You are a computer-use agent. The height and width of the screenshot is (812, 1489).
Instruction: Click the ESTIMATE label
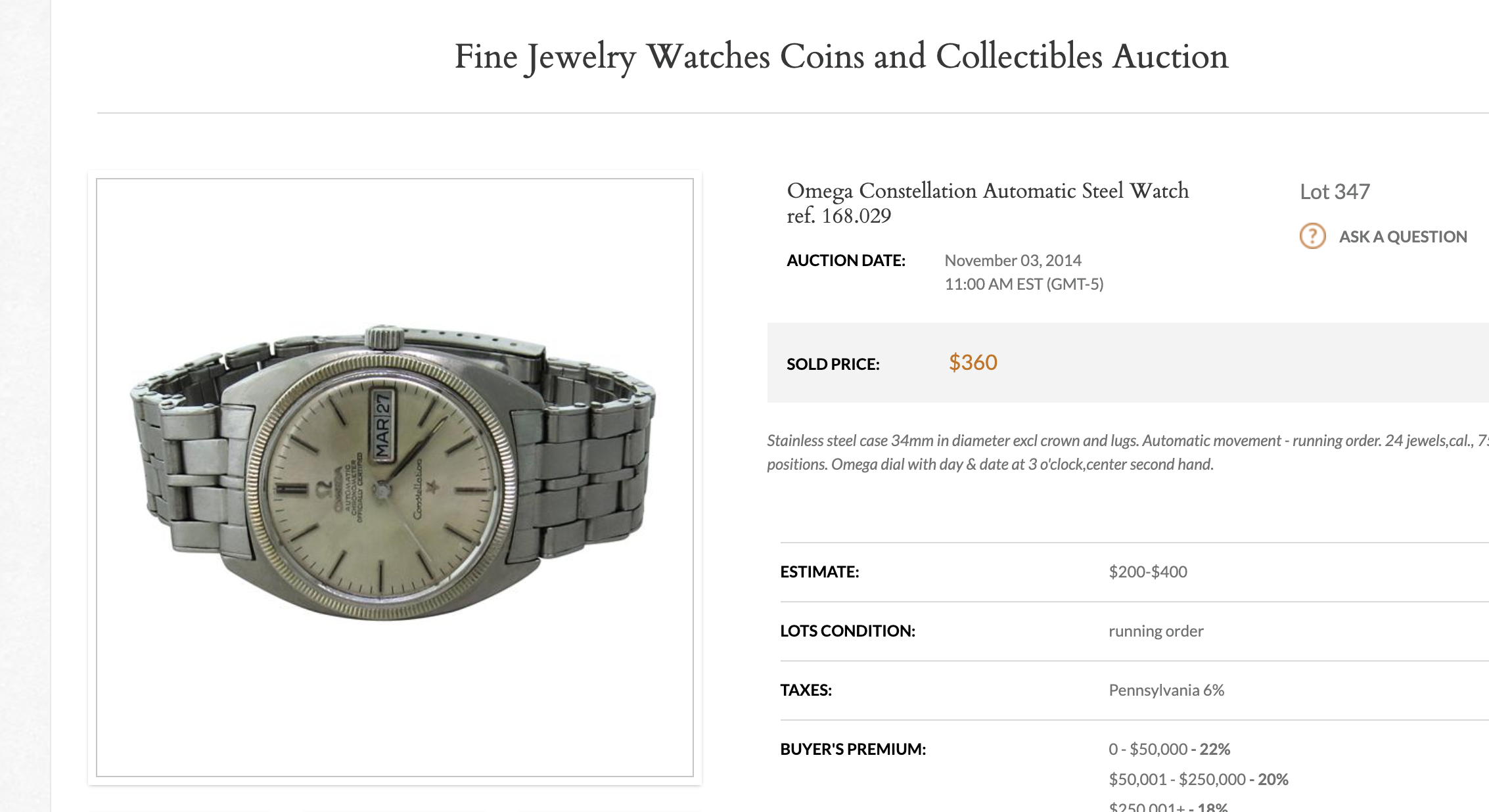point(819,572)
